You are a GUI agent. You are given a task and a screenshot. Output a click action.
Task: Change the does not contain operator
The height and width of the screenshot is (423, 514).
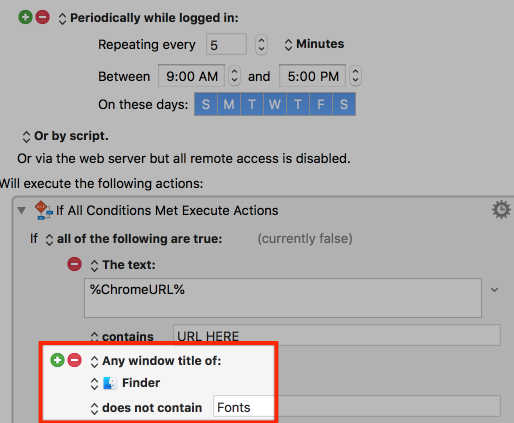[x=147, y=408]
